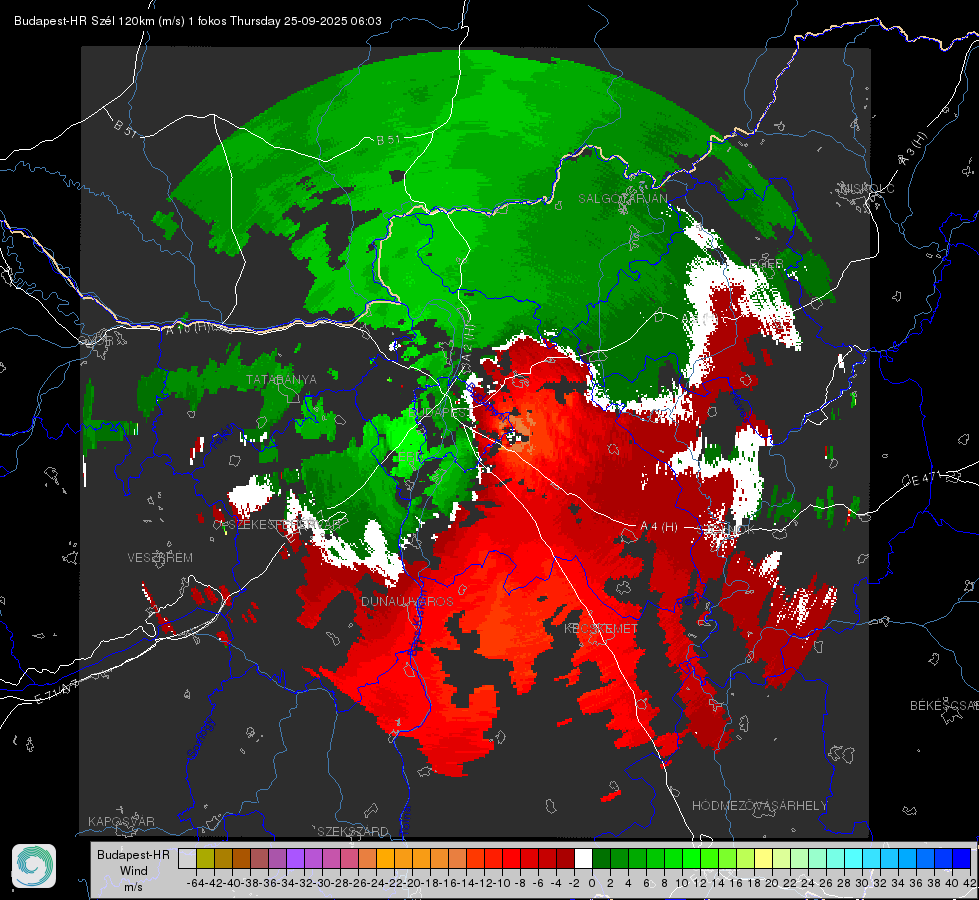The height and width of the screenshot is (900, 979).
Task: Click the SZEKSZARD city label
Action: (x=353, y=831)
